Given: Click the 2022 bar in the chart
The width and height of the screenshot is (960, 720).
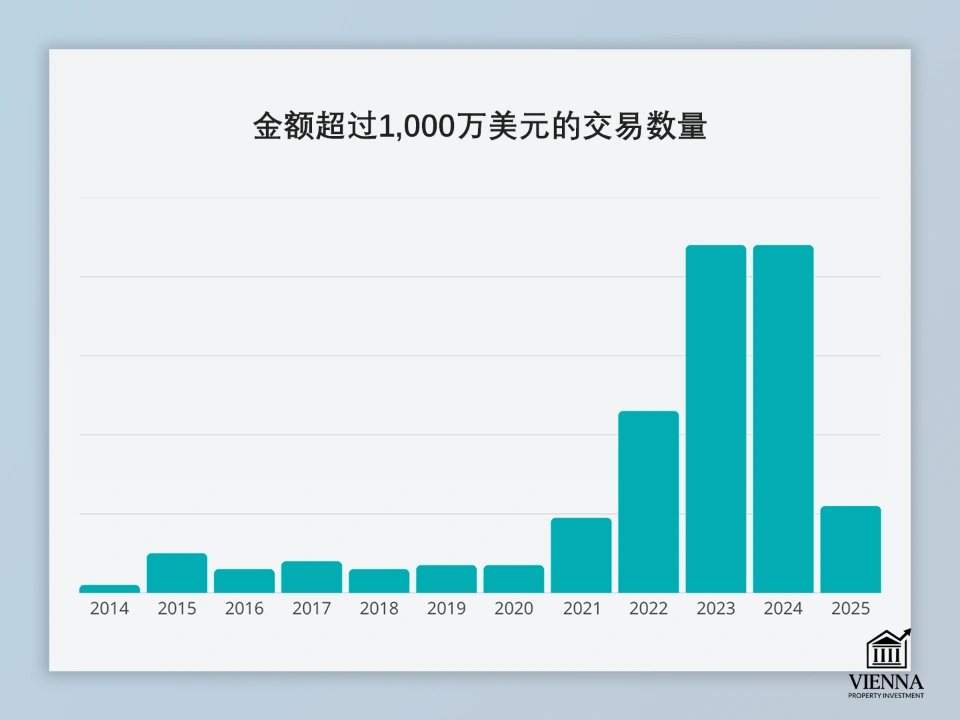Looking at the screenshot, I should pos(648,500).
